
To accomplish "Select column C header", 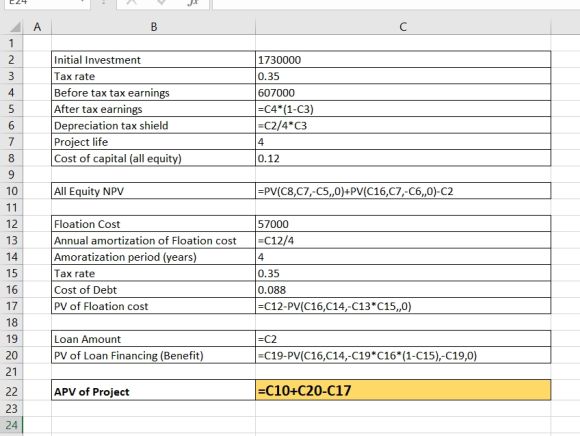I will pos(403,27).
